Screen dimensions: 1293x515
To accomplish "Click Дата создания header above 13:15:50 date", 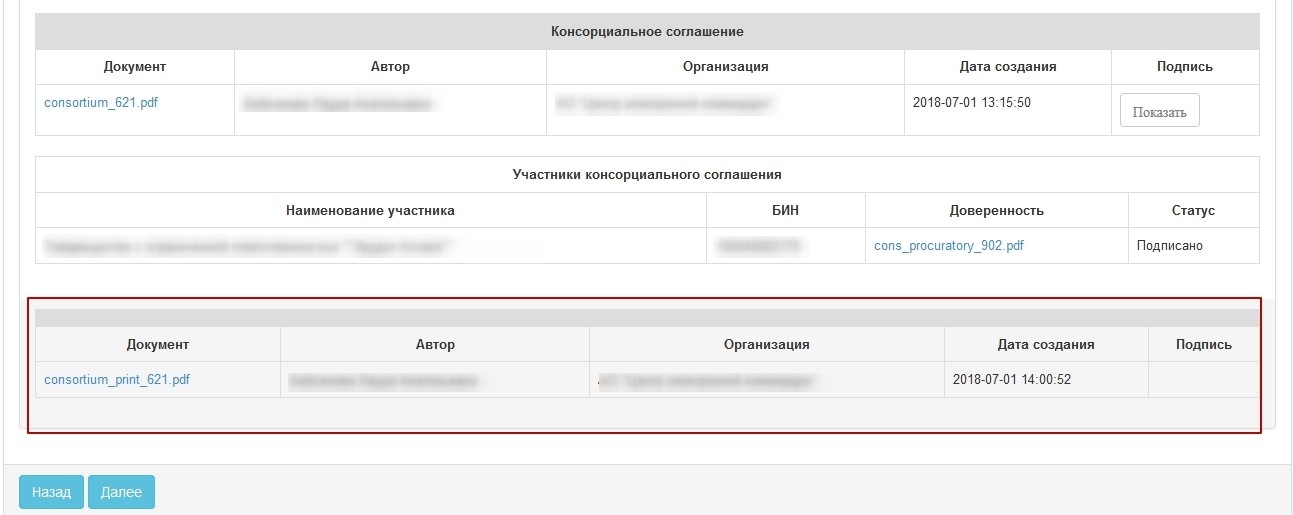I will coord(1007,67).
